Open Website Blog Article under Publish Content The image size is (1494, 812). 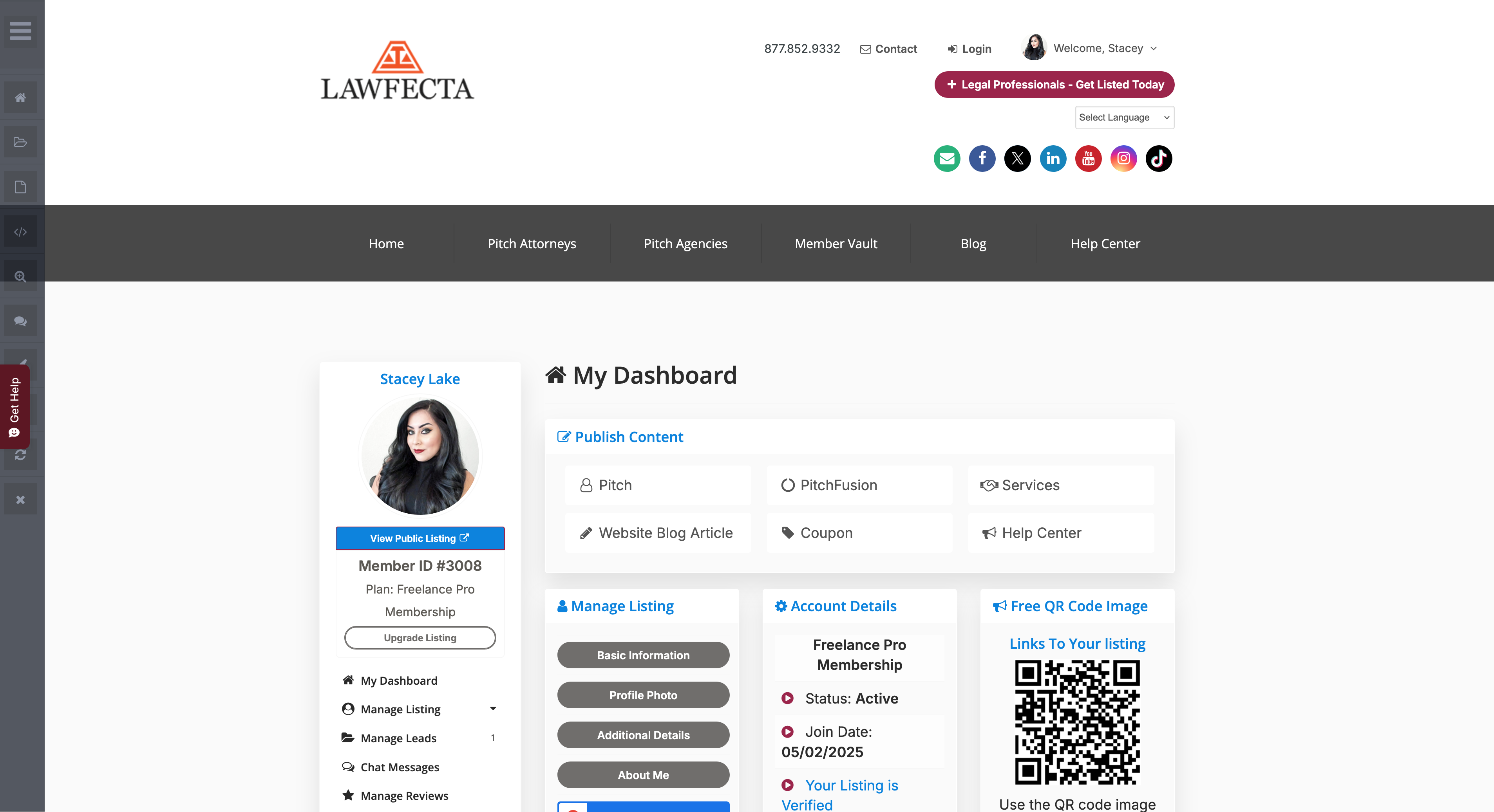tap(657, 532)
